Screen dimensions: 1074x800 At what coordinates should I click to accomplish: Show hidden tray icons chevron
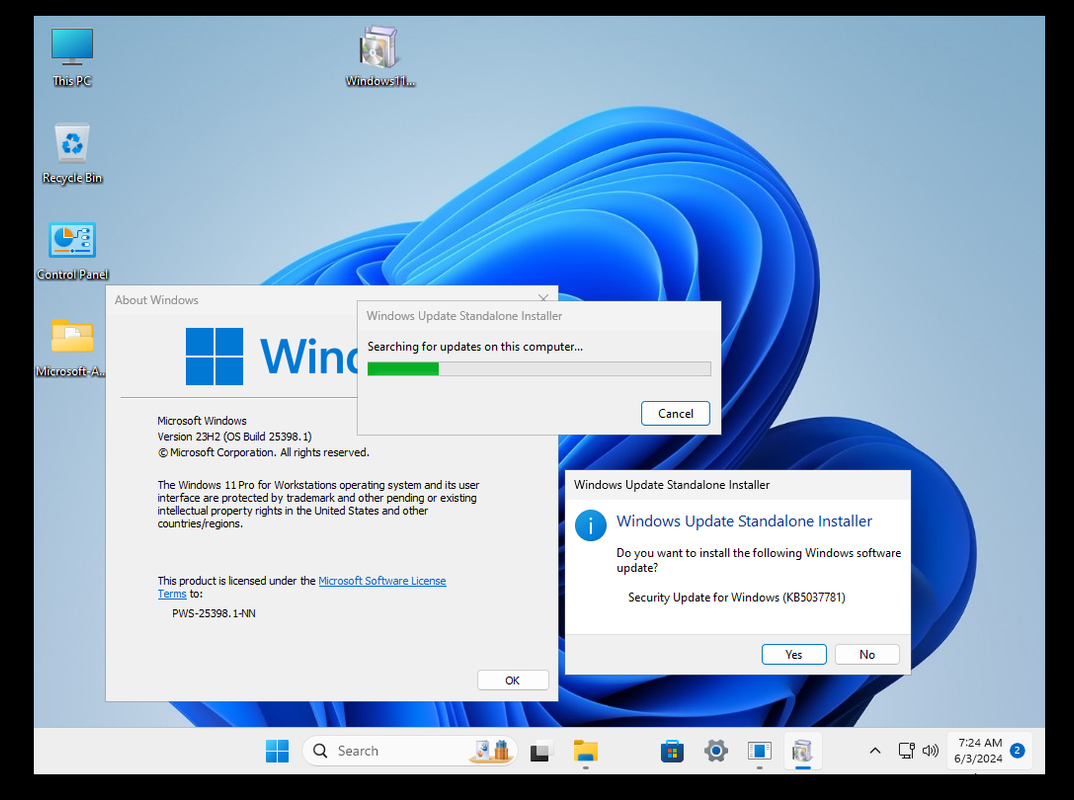point(875,751)
